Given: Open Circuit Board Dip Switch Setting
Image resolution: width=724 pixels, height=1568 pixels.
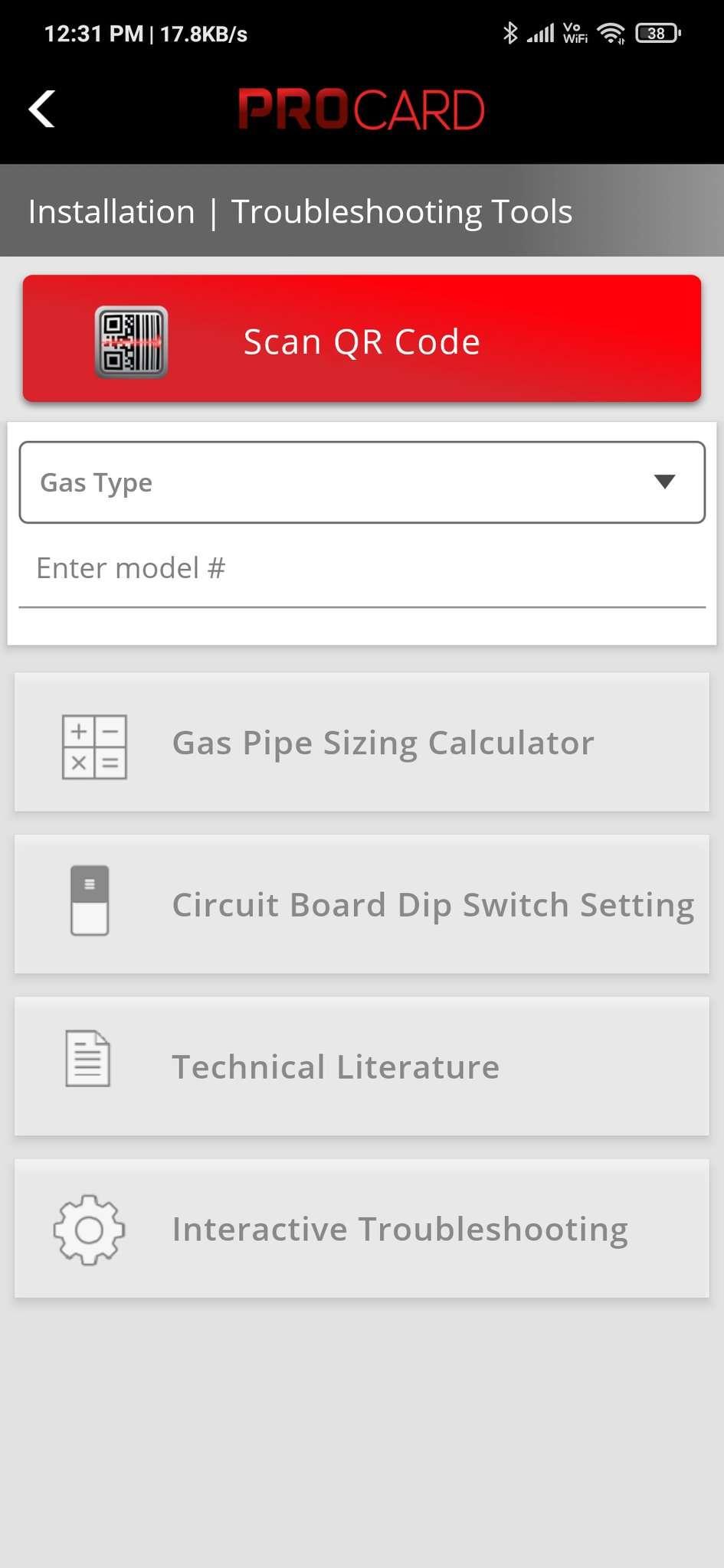Looking at the screenshot, I should tap(433, 905).
